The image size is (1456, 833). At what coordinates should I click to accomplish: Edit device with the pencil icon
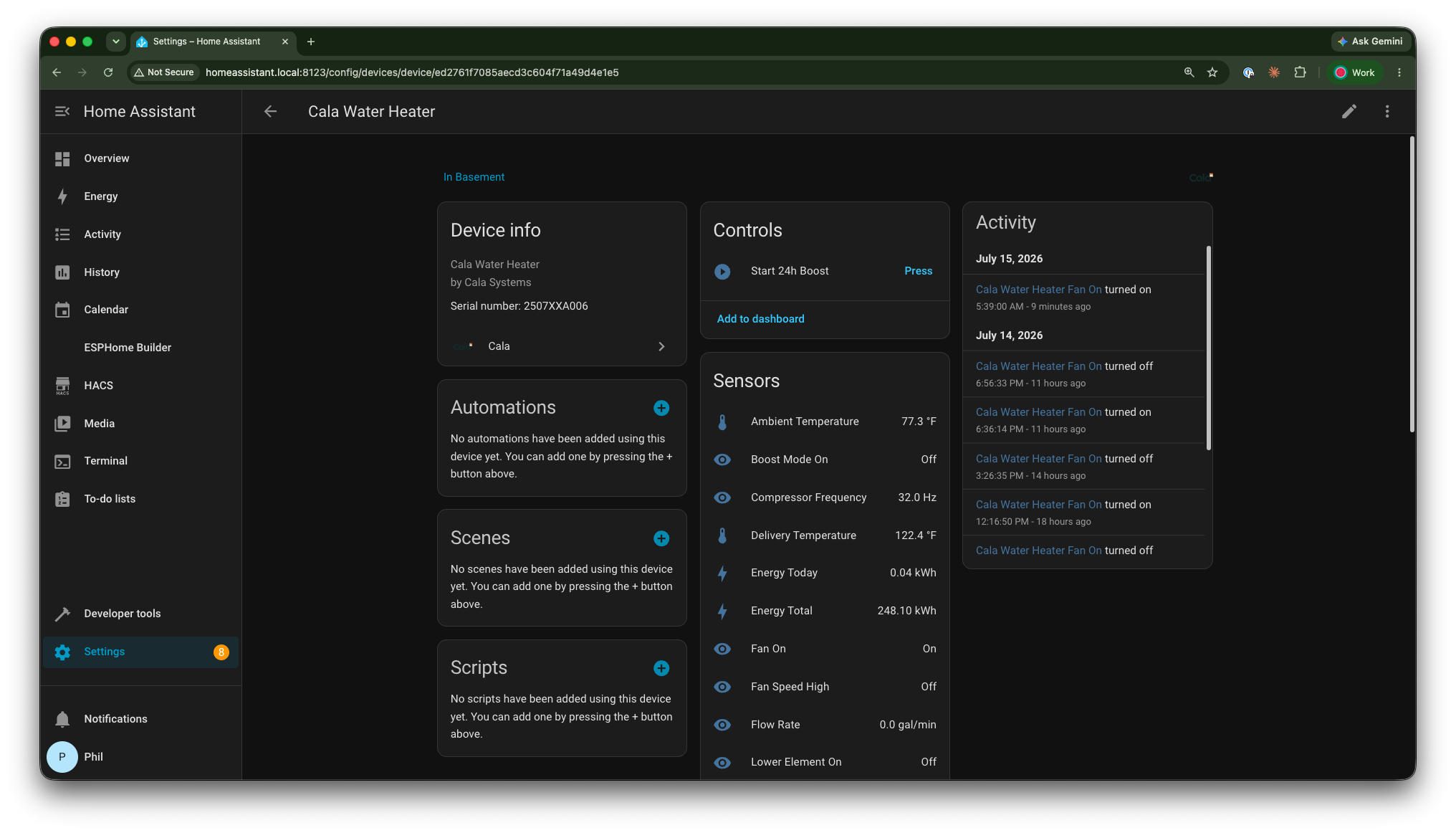pos(1349,111)
